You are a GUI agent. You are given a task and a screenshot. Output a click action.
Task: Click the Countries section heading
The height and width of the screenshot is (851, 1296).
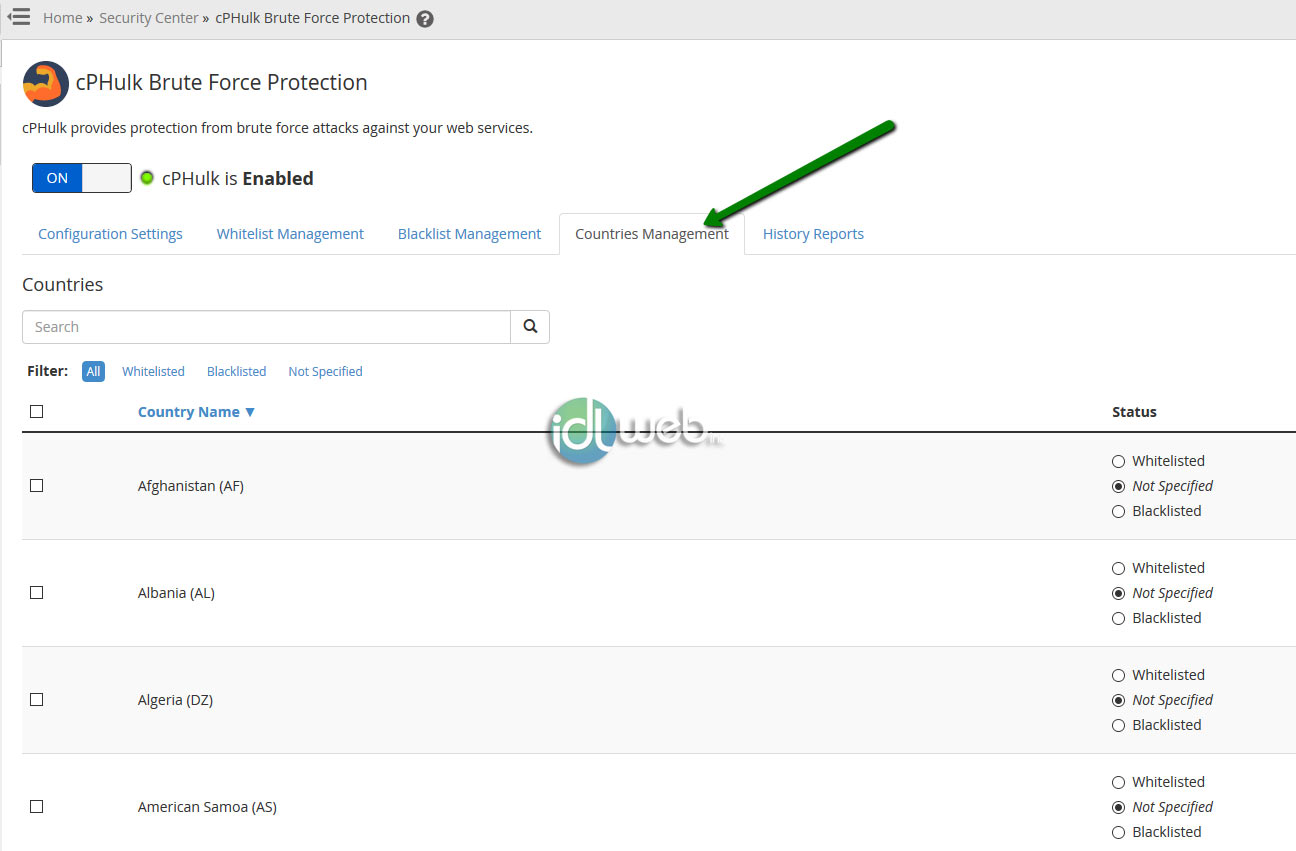[62, 285]
